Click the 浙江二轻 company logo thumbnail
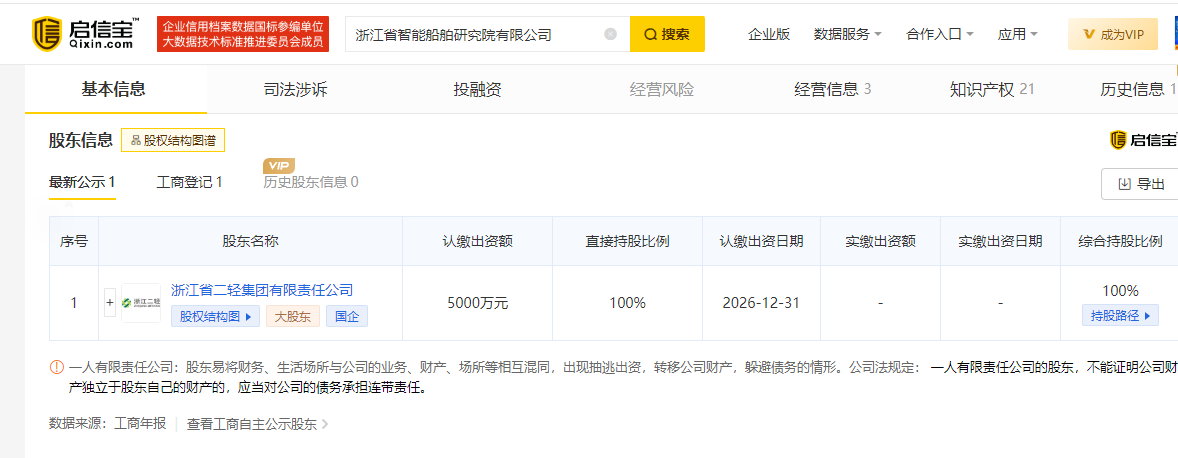 point(140,303)
